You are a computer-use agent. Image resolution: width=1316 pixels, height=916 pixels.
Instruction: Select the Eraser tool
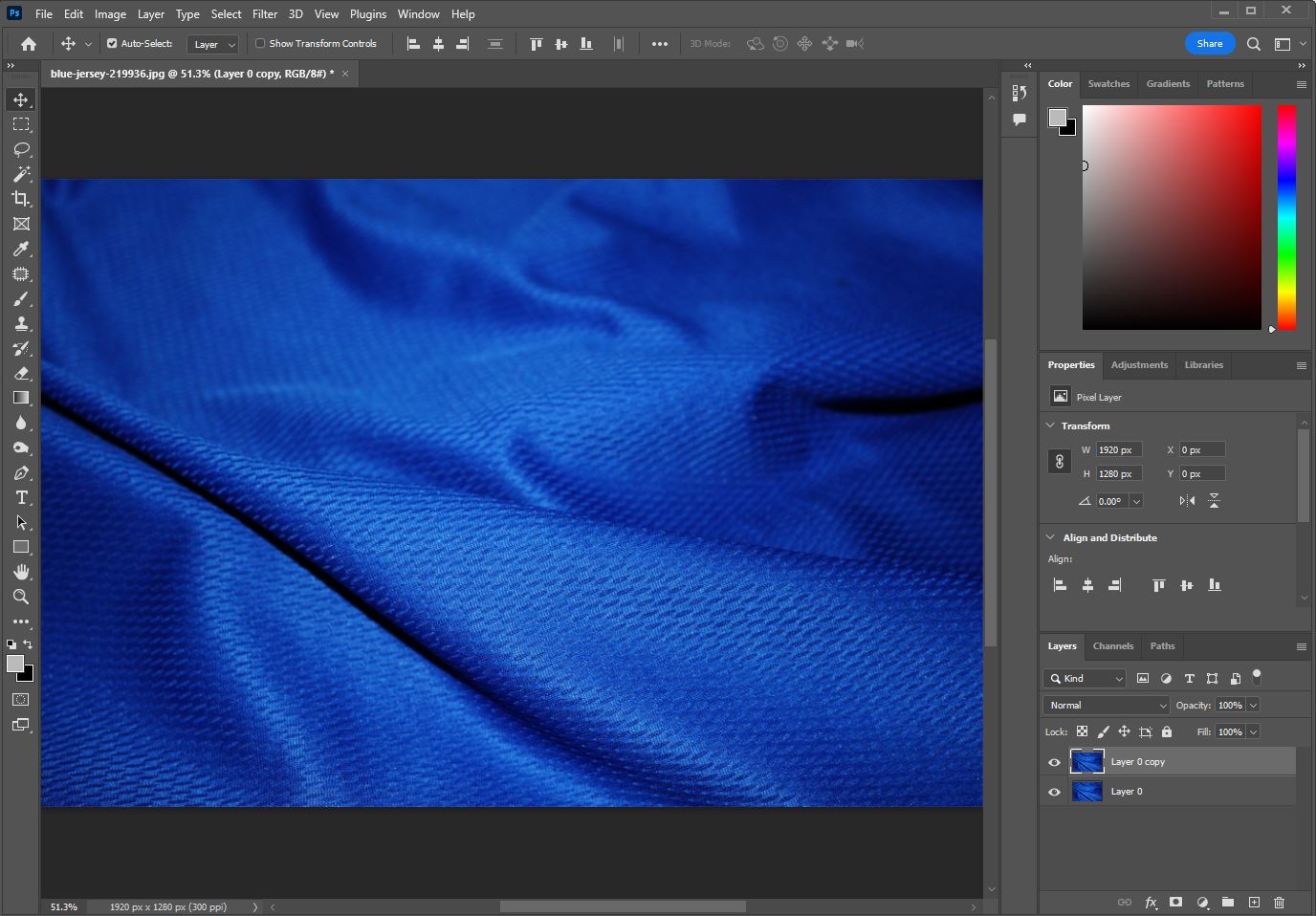(21, 373)
